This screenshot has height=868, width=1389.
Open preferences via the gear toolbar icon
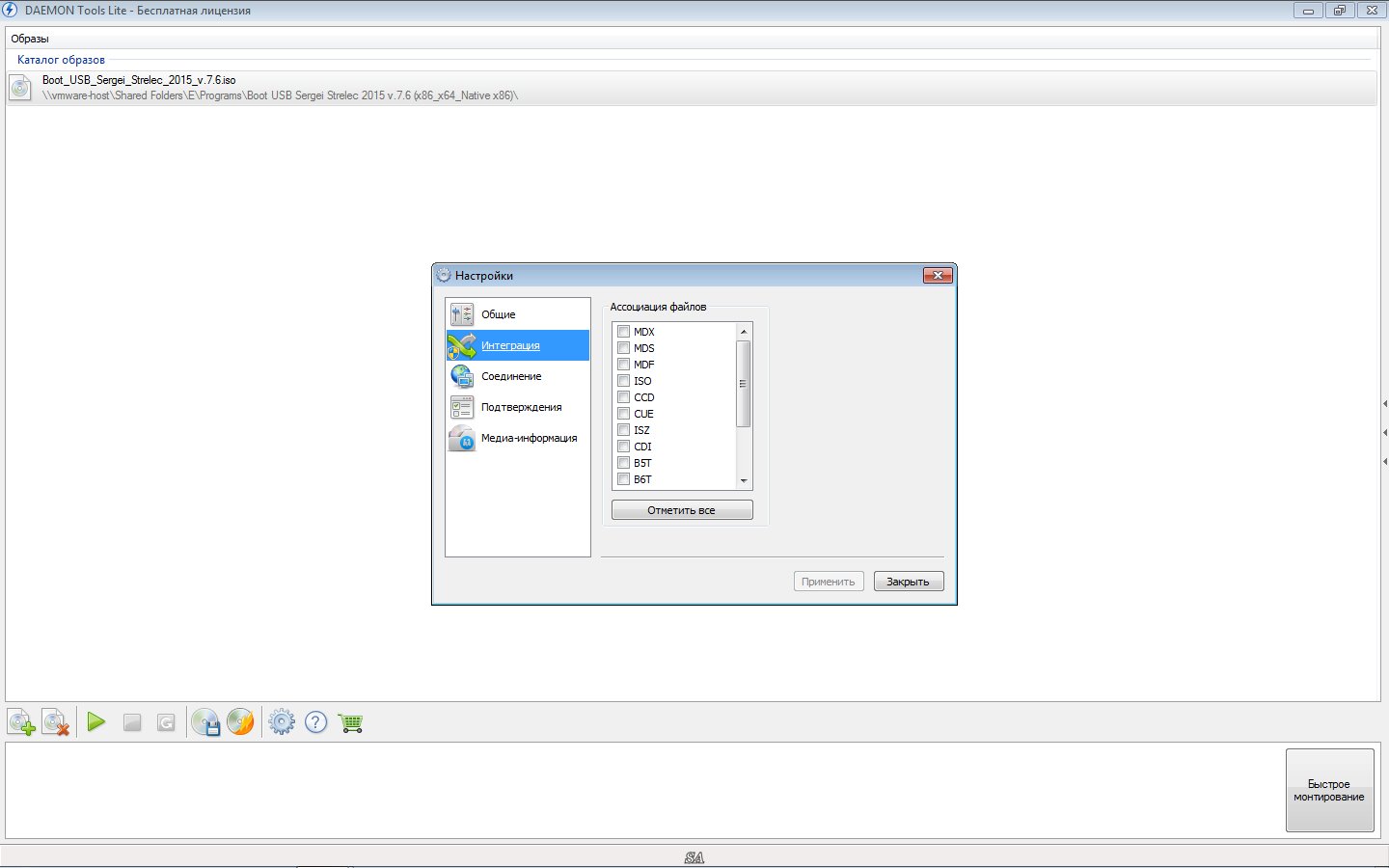[282, 722]
